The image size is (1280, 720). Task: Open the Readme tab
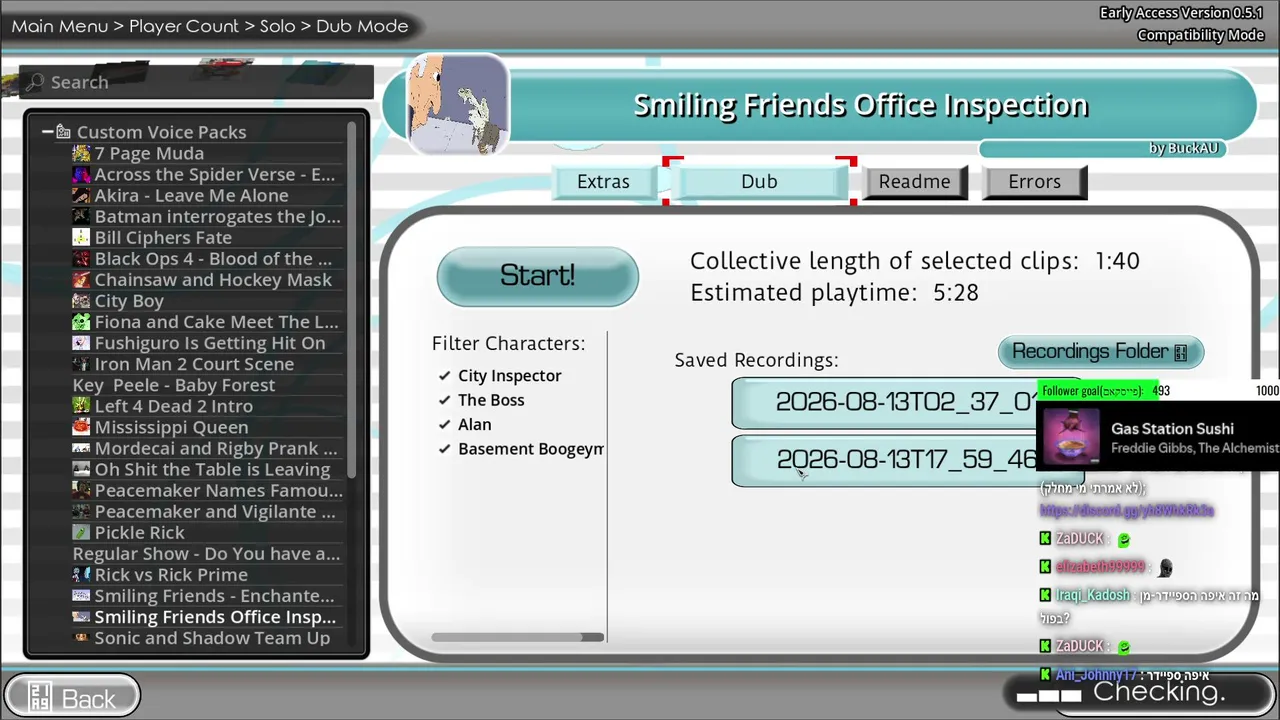(x=915, y=182)
